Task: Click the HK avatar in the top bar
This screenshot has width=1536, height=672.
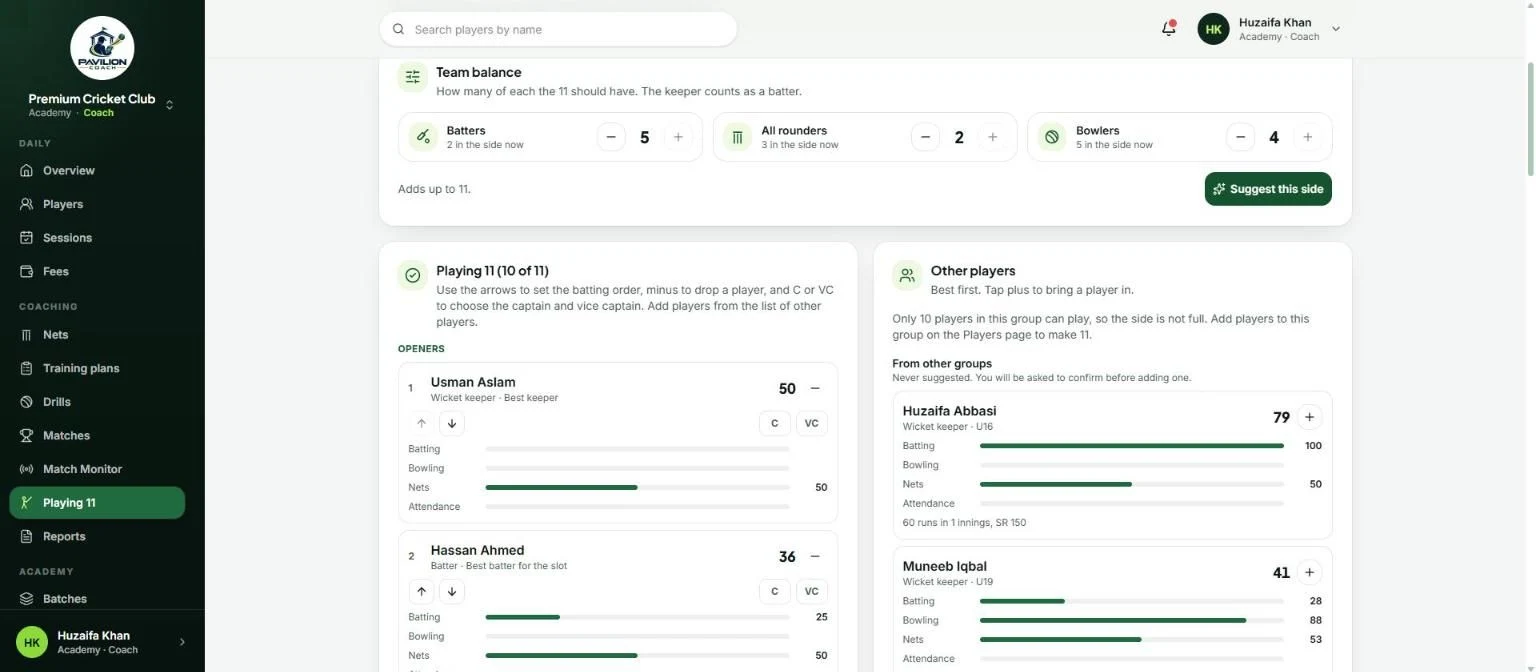Action: point(1213,29)
